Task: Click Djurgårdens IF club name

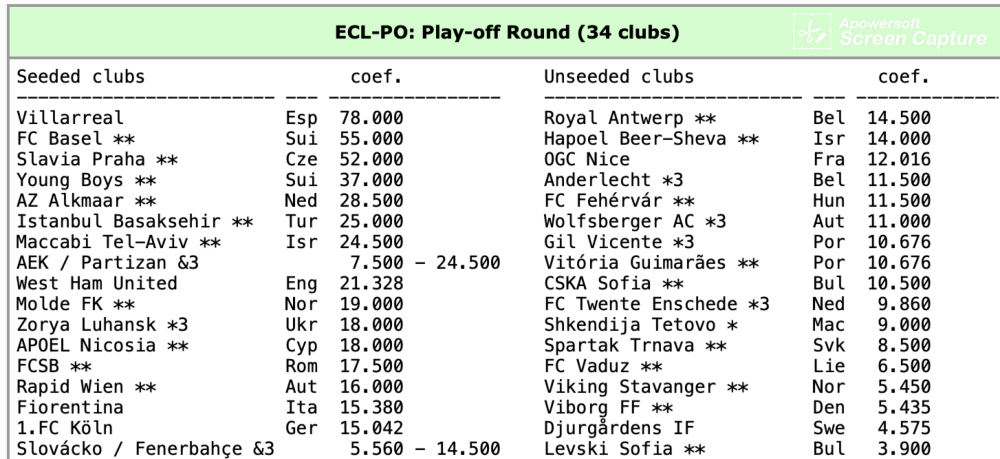Action: (619, 428)
